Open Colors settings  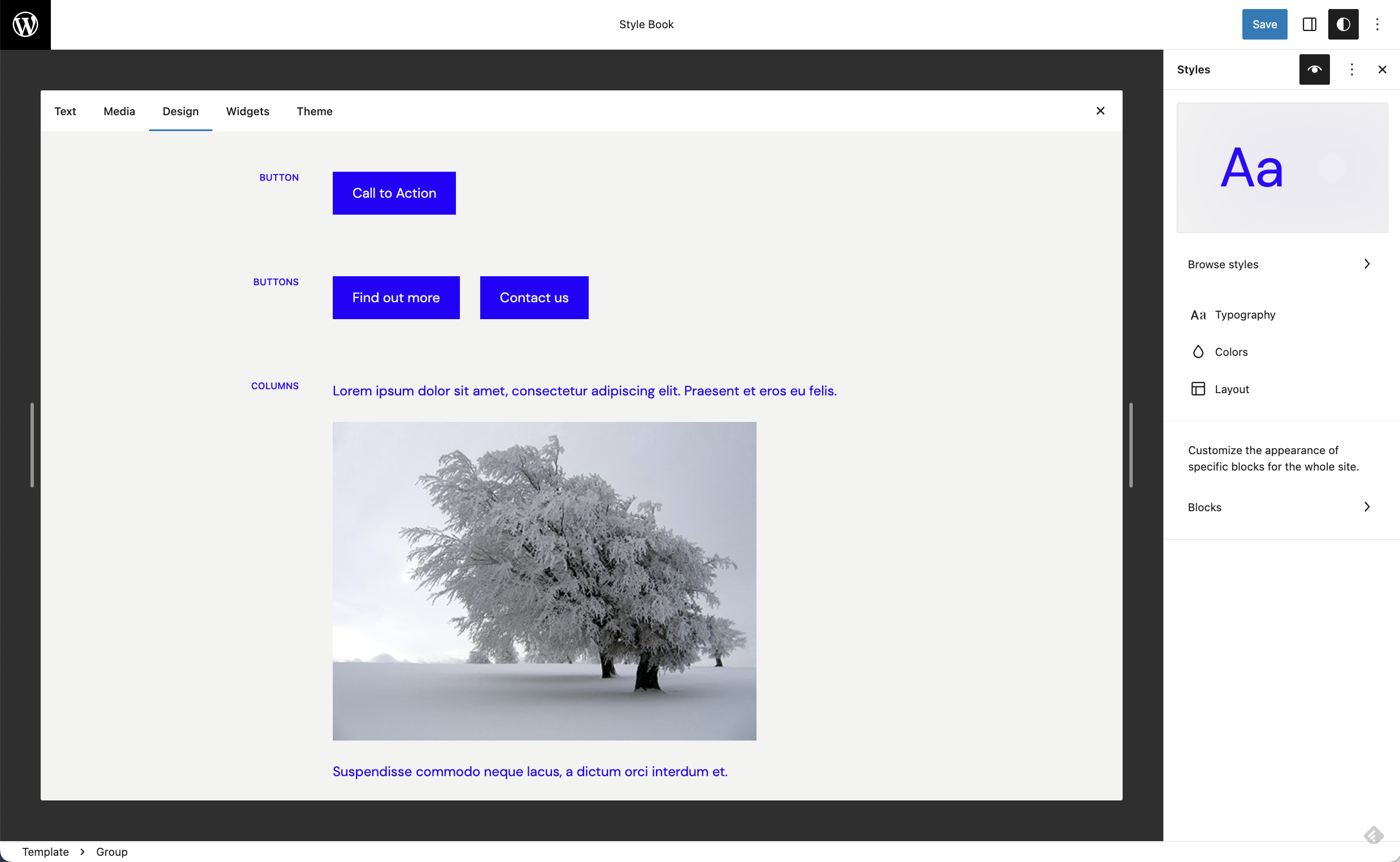click(x=1281, y=352)
